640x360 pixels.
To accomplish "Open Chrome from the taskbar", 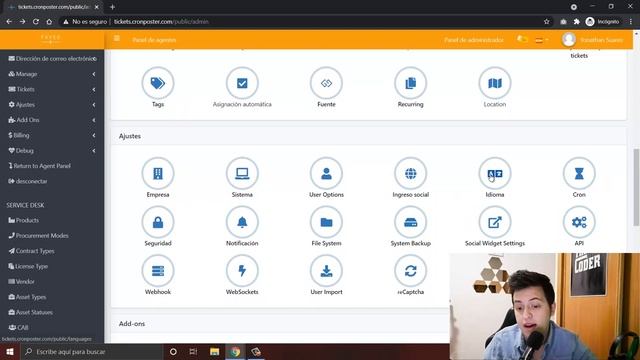I will point(235,351).
